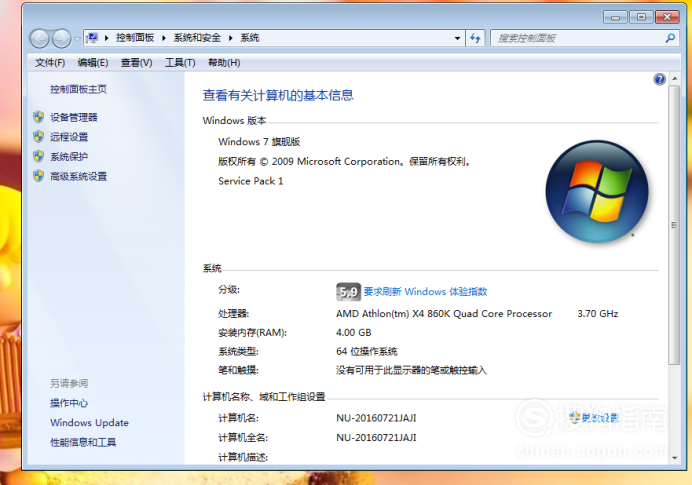Screen dimensions: 692x485
Task: Expand the arrow after 系统和安全 breadcrumb
Action: (230, 38)
